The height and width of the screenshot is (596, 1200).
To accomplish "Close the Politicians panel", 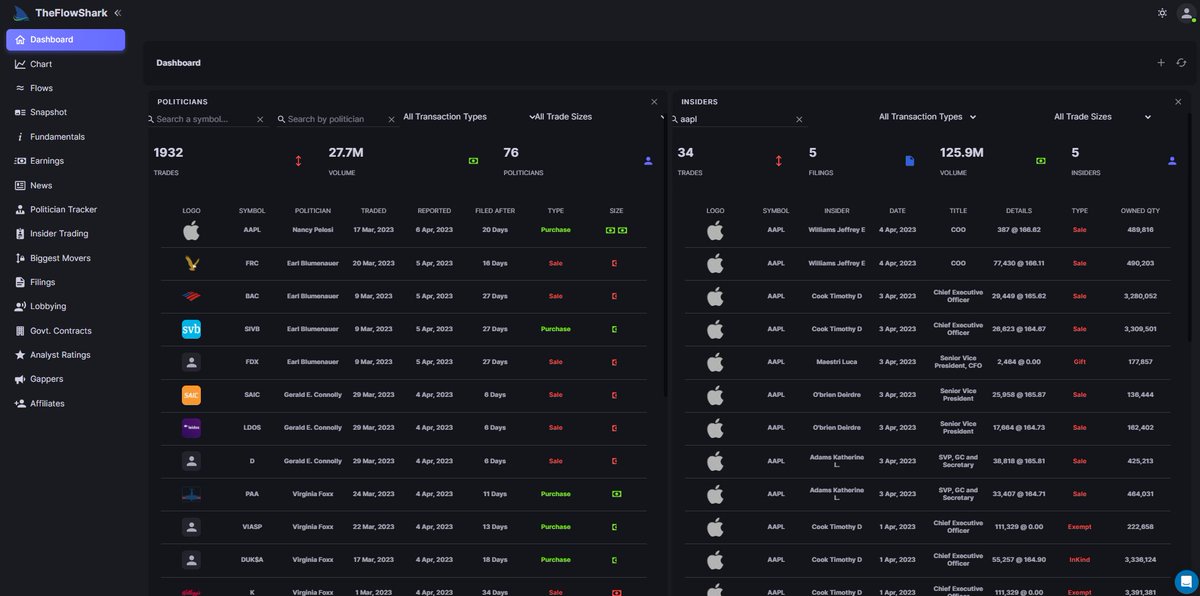I will 654,102.
